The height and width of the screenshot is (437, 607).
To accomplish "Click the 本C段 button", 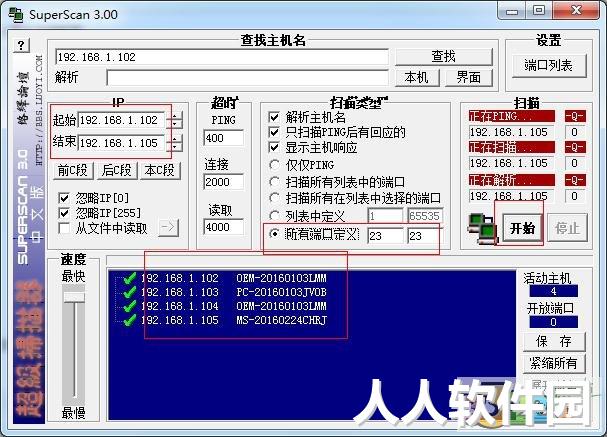I will [160, 171].
